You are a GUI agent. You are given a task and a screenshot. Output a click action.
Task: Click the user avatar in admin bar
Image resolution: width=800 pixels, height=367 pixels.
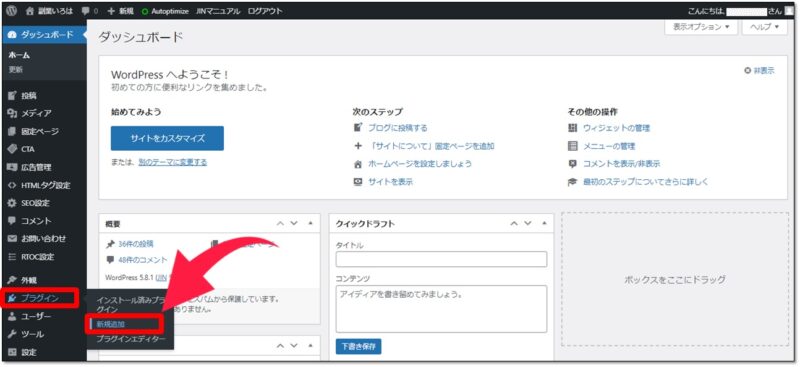click(789, 11)
